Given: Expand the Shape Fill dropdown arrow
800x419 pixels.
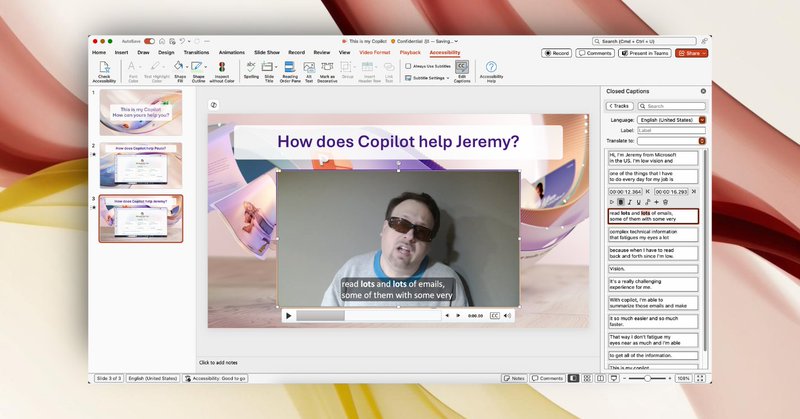Looking at the screenshot, I should [x=187, y=67].
